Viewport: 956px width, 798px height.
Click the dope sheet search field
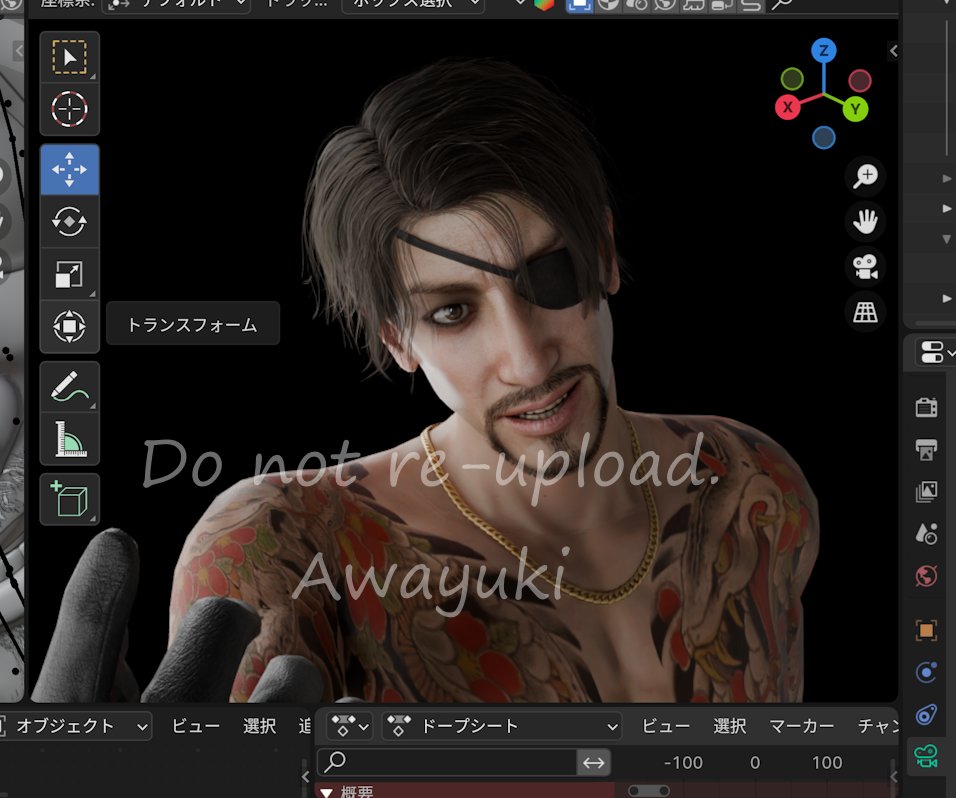coord(447,762)
